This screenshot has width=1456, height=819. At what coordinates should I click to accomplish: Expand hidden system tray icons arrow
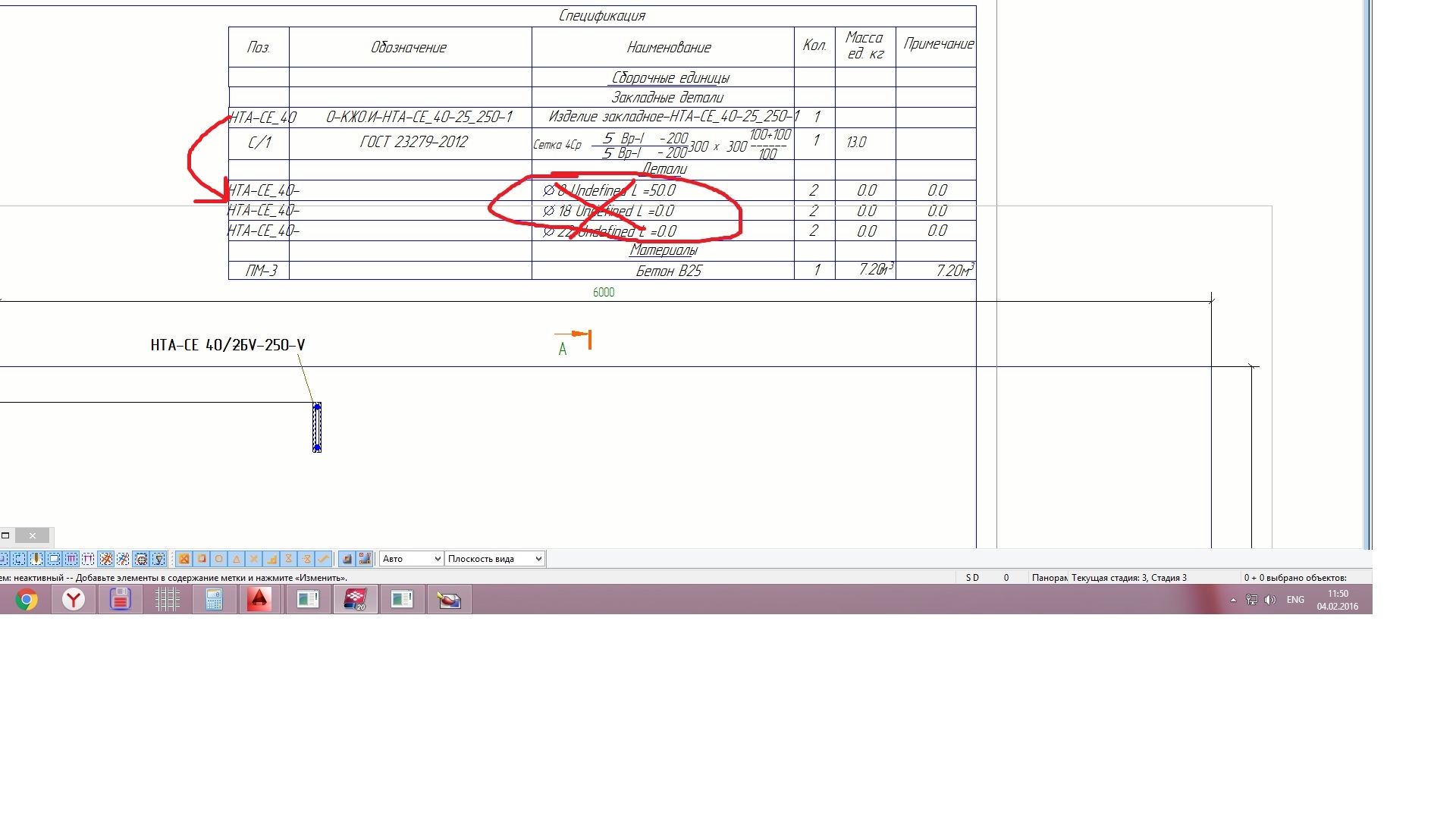(1233, 600)
